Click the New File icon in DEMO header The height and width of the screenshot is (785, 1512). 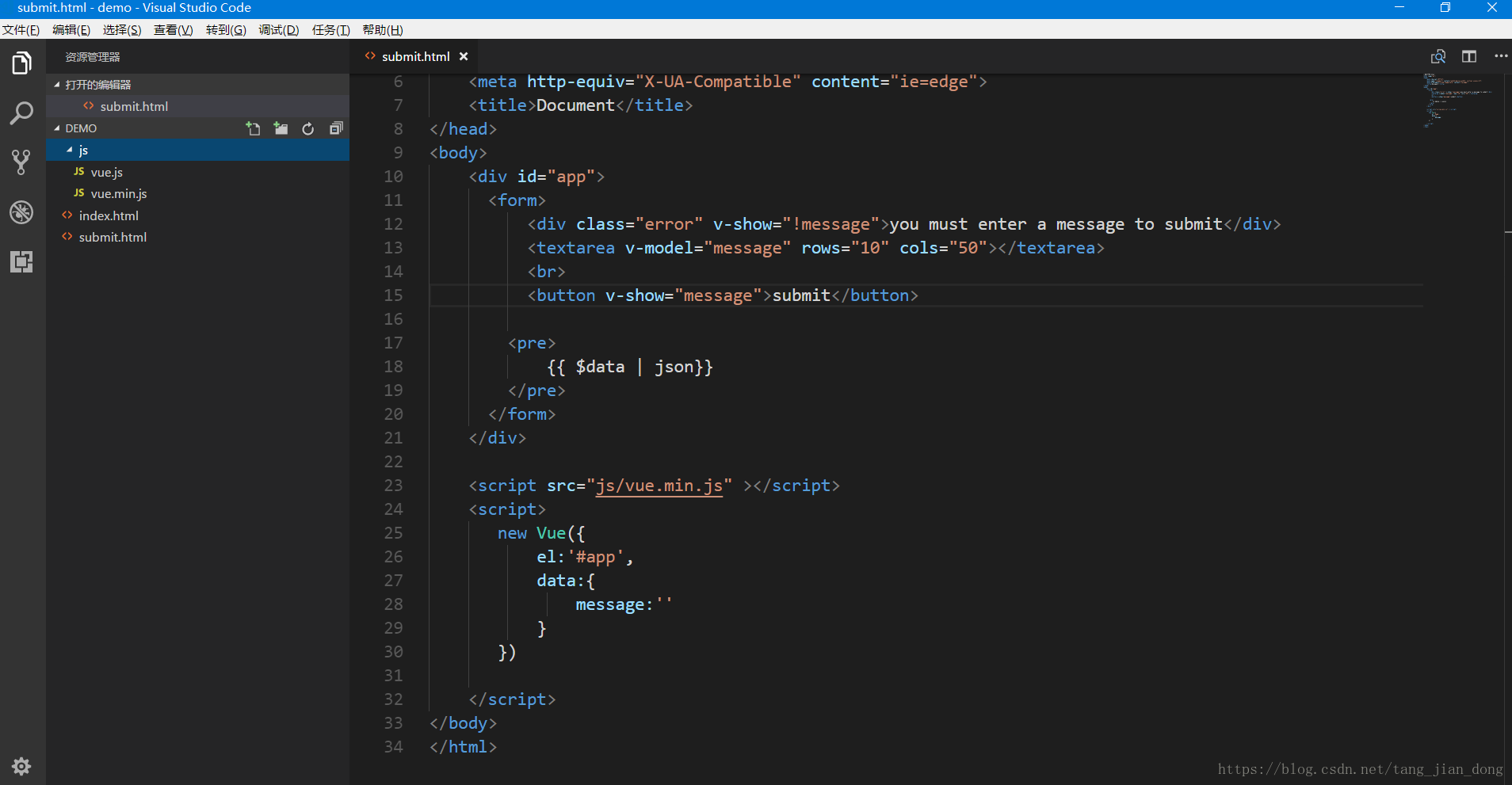click(x=254, y=128)
